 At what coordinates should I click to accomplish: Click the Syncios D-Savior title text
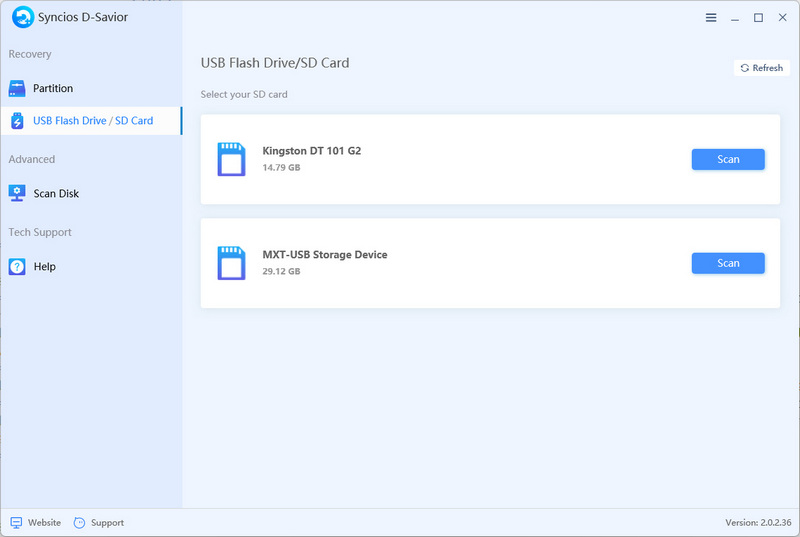tap(83, 17)
